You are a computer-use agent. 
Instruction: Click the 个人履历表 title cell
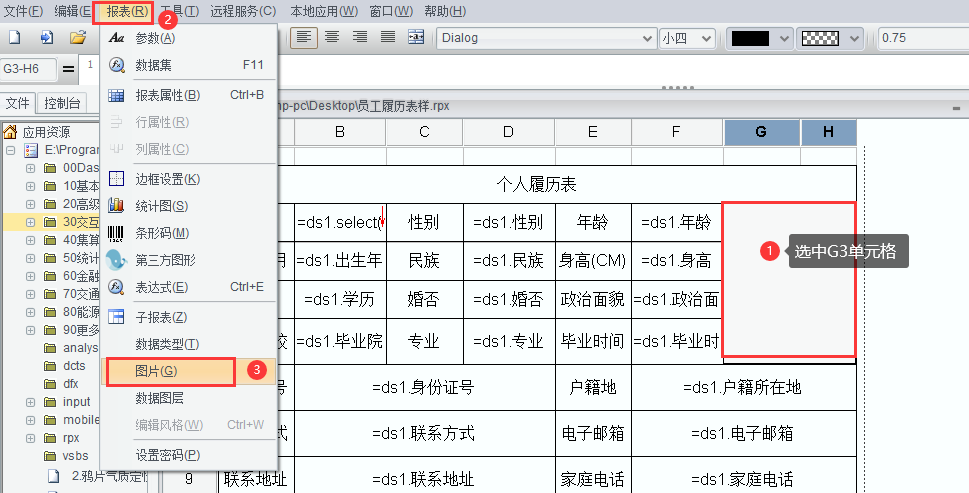click(536, 185)
